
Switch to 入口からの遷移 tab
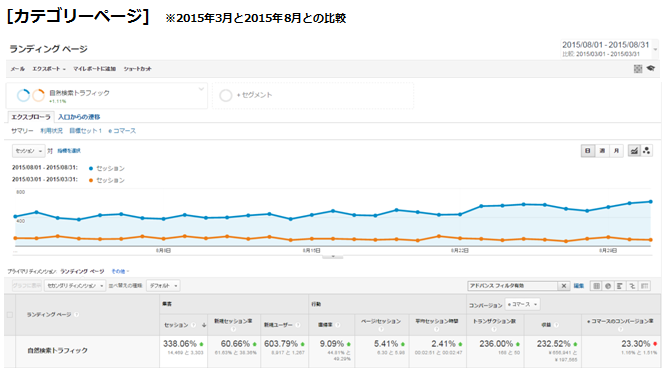point(79,117)
